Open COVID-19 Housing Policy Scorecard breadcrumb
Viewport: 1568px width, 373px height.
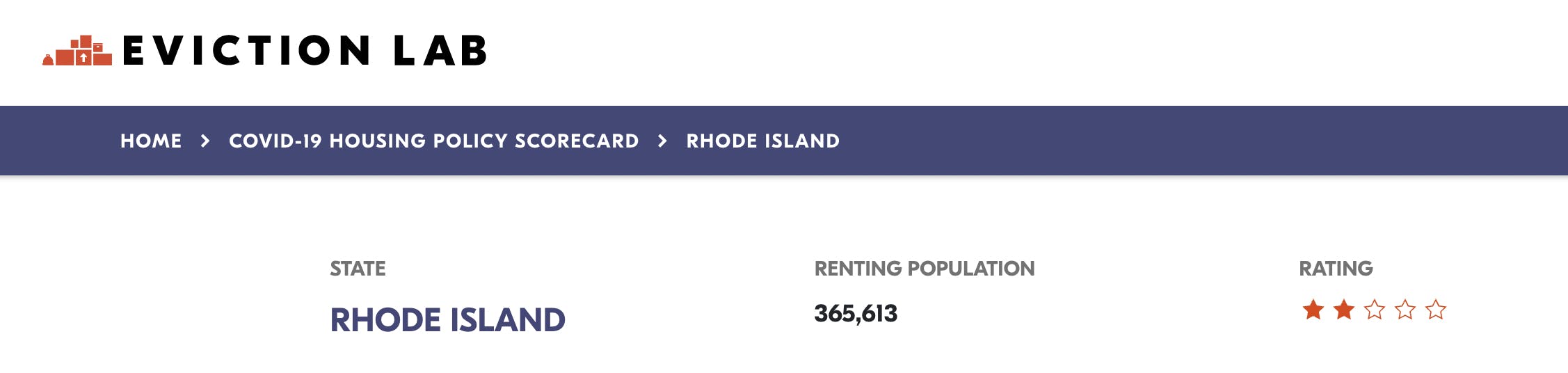point(433,141)
